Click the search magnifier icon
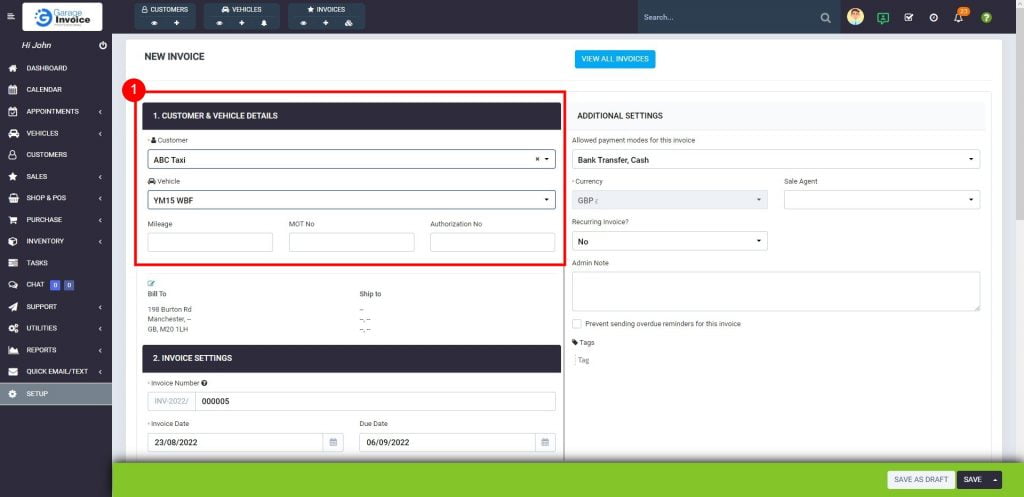 click(x=825, y=18)
